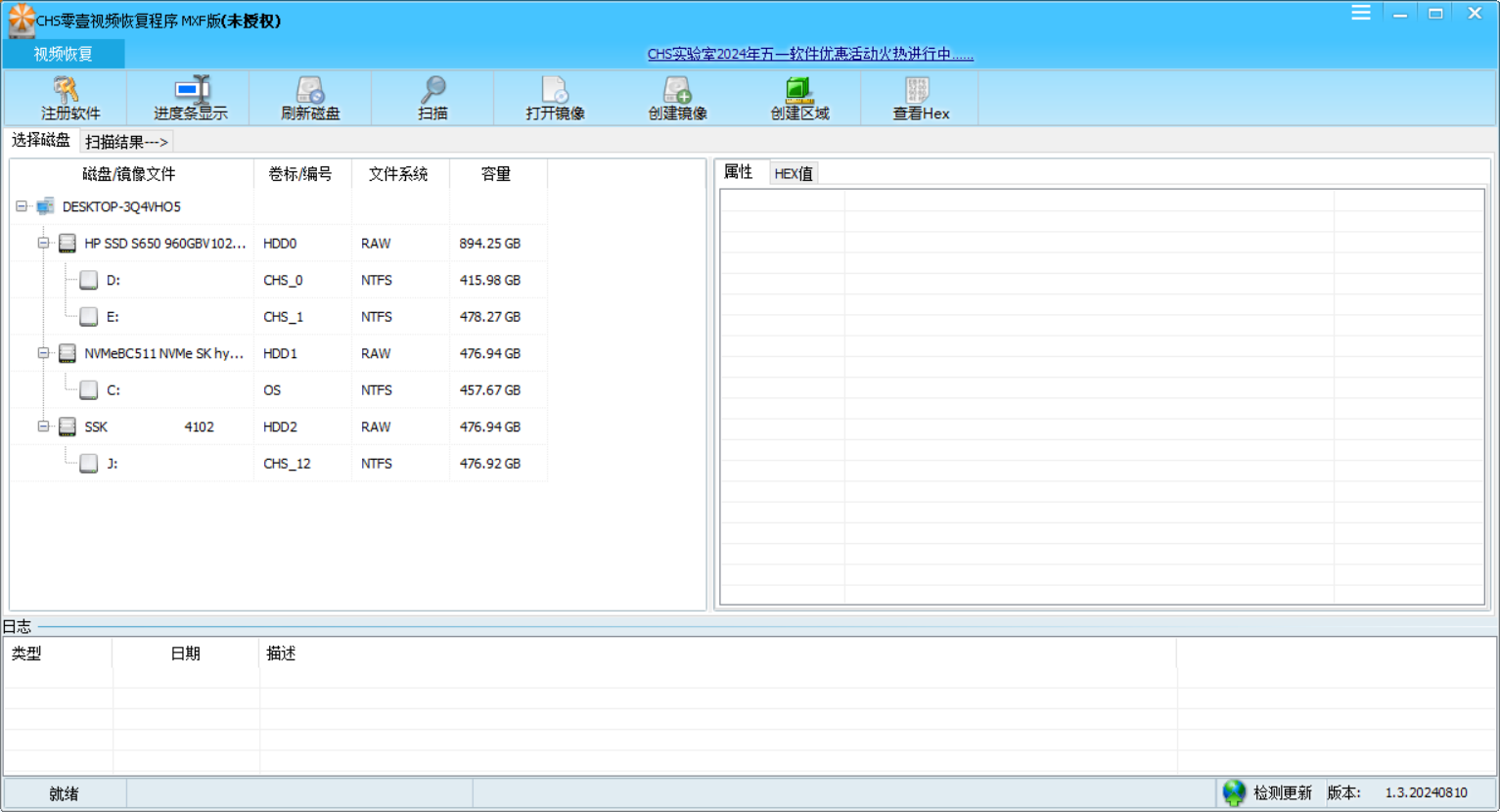Image resolution: width=1500 pixels, height=812 pixels.
Task: Open the CHS实验室 promotion link
Action: [807, 55]
